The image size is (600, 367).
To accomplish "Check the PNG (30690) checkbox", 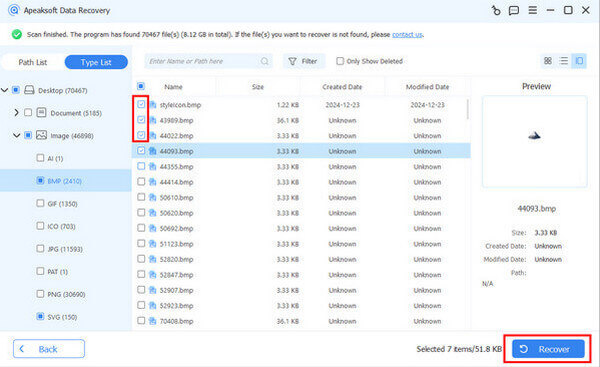I will coord(40,294).
